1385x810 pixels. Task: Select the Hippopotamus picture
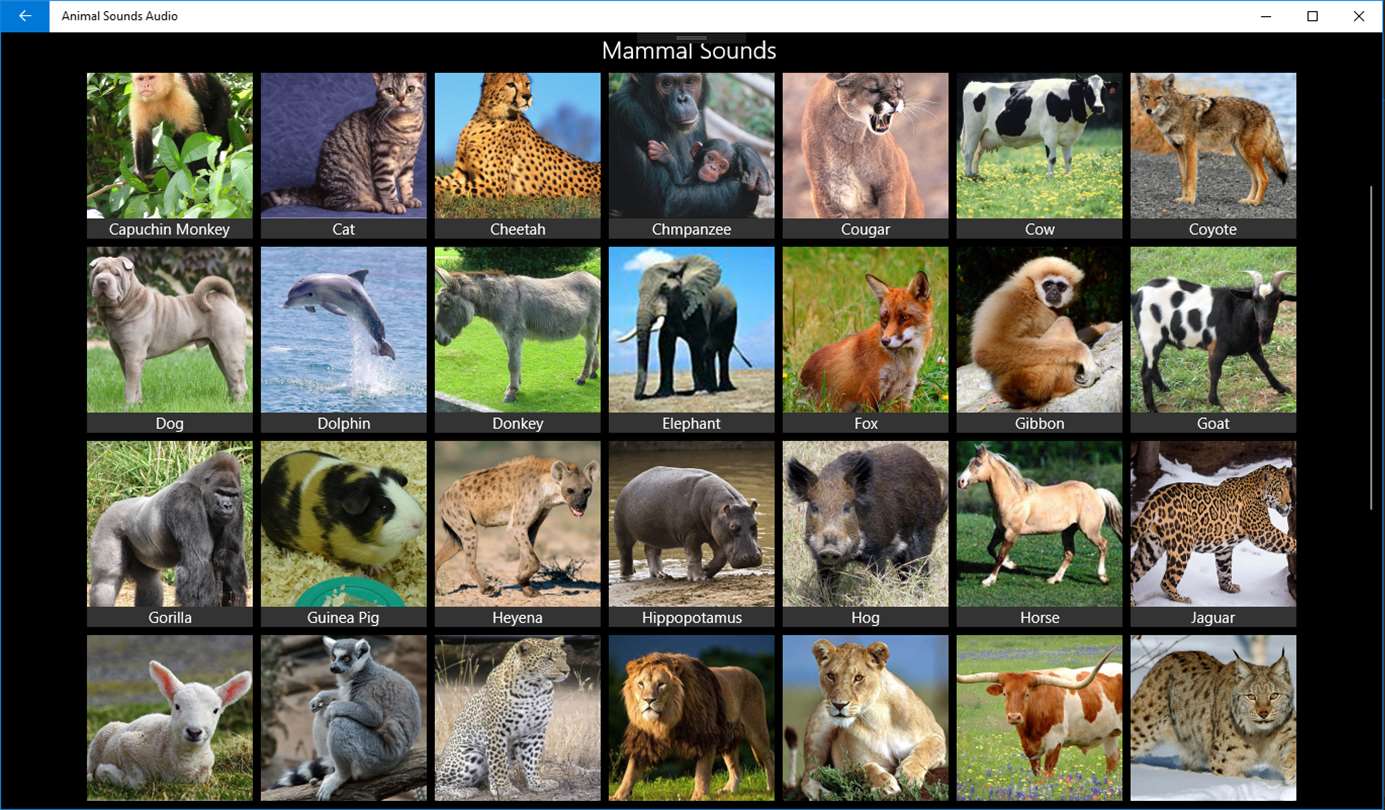coord(692,534)
